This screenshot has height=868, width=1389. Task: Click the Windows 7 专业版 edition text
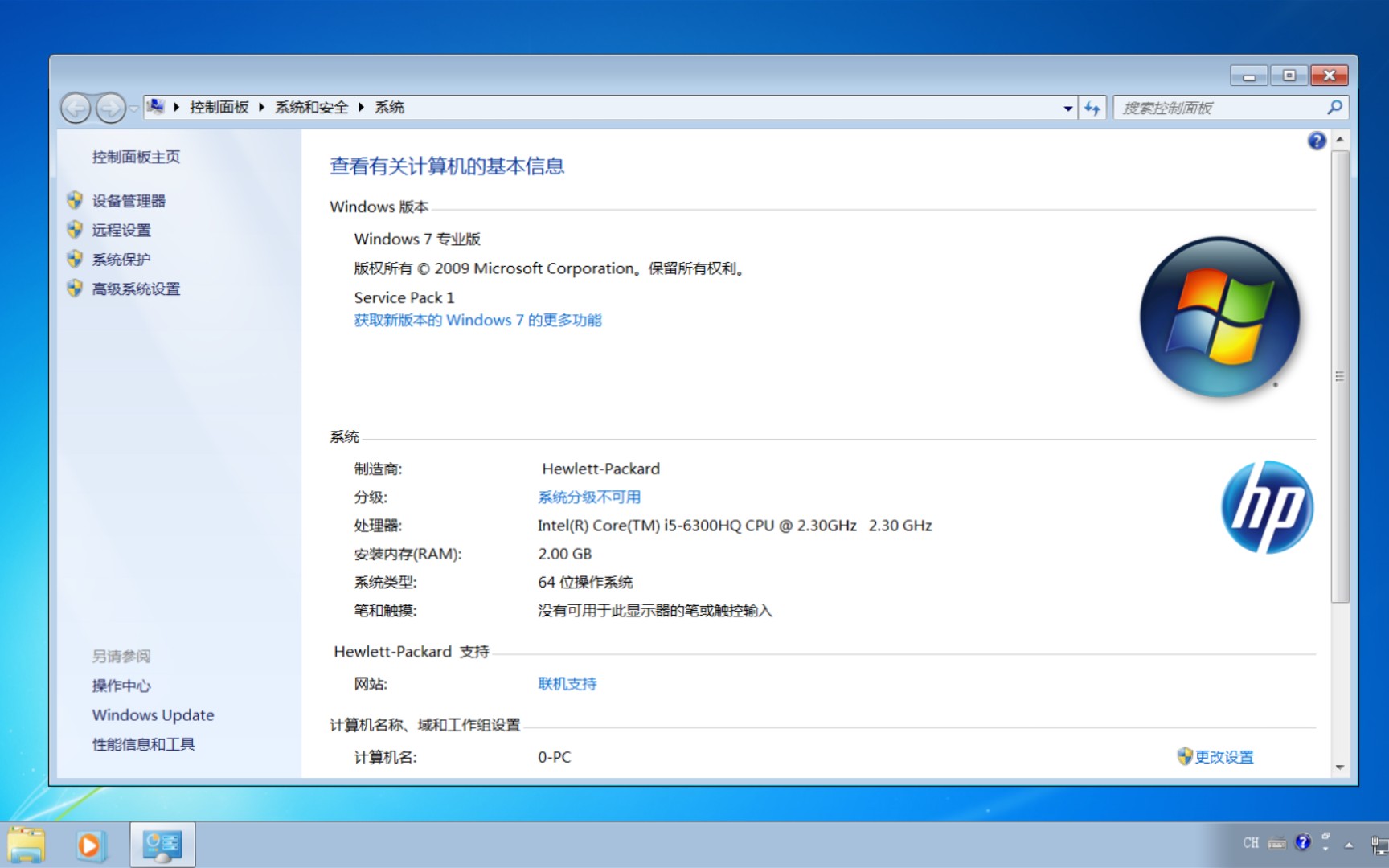417,239
